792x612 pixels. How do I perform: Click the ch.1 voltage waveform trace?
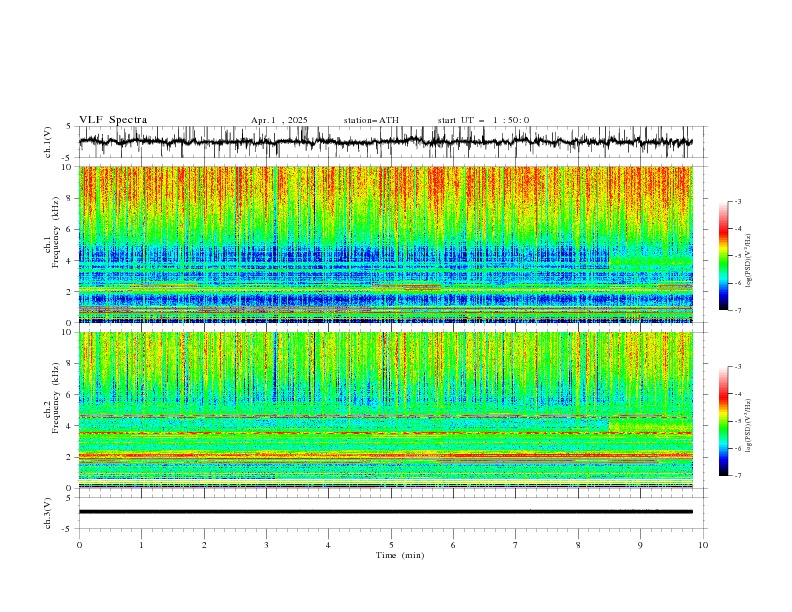pos(385,141)
